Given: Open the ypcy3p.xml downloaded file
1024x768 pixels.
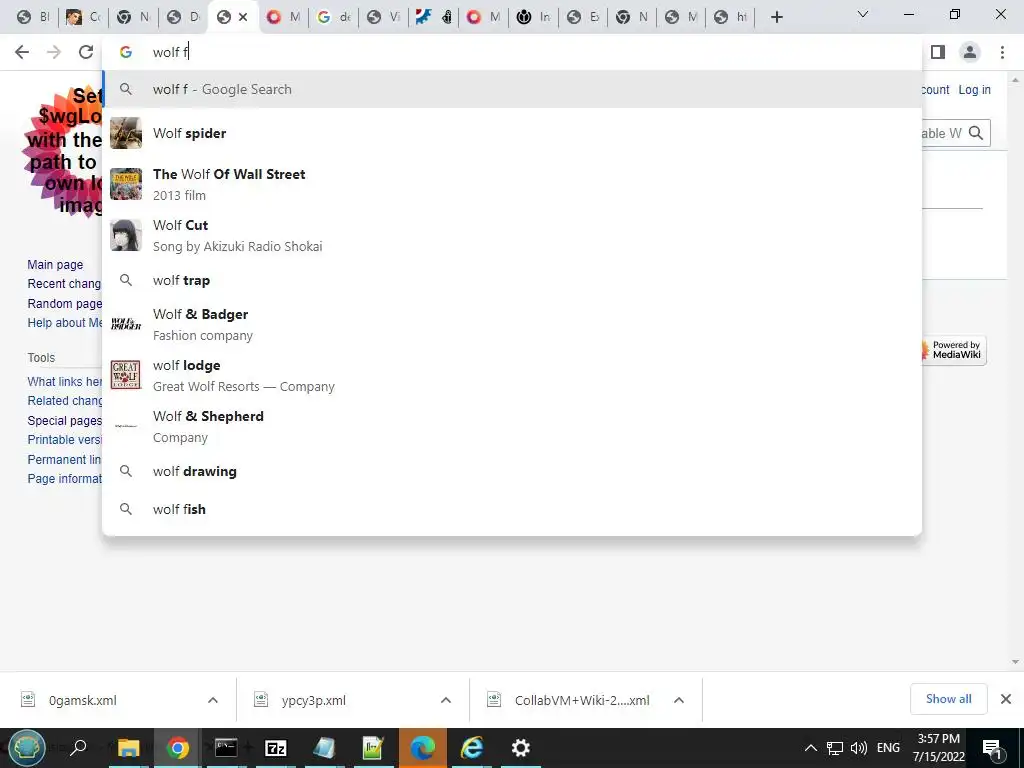Looking at the screenshot, I should [x=313, y=700].
